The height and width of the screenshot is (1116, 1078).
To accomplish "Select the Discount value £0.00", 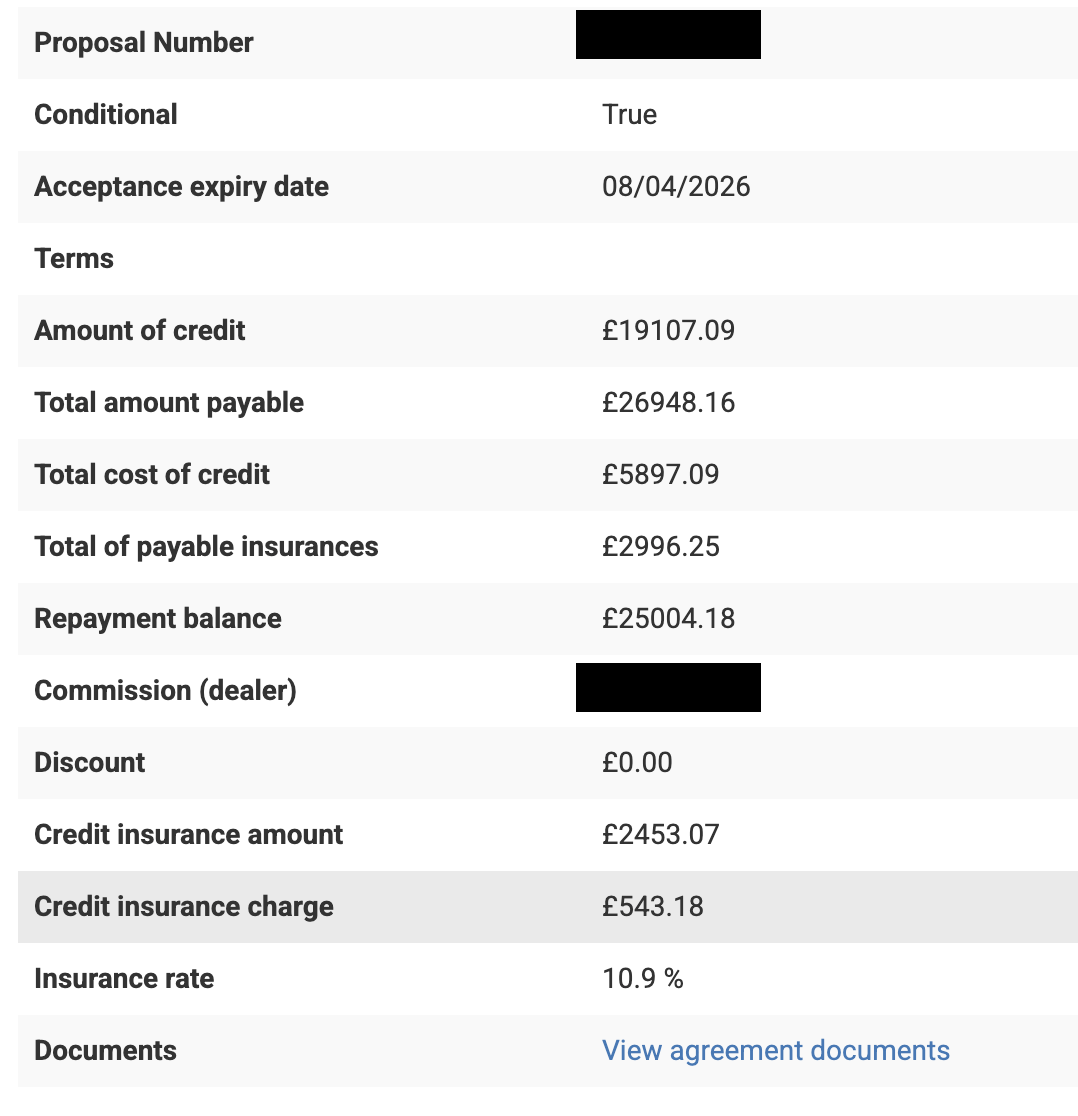I will coord(636,762).
